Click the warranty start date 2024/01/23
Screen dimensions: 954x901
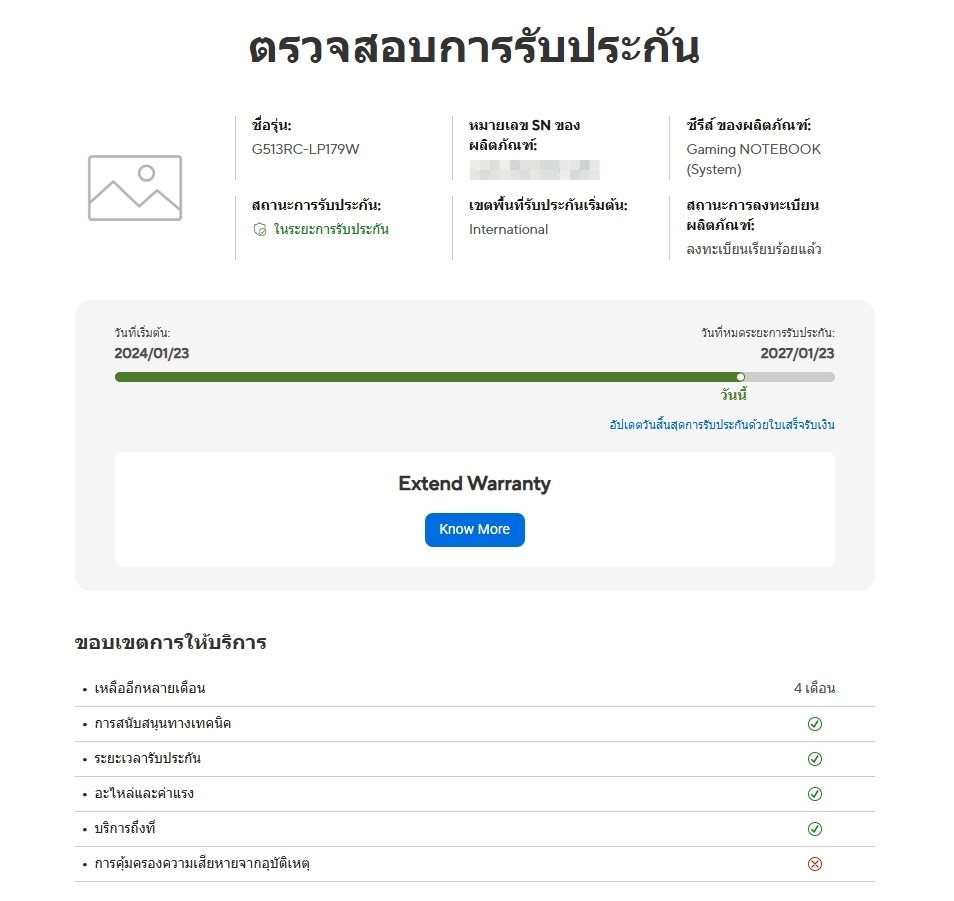coord(151,353)
